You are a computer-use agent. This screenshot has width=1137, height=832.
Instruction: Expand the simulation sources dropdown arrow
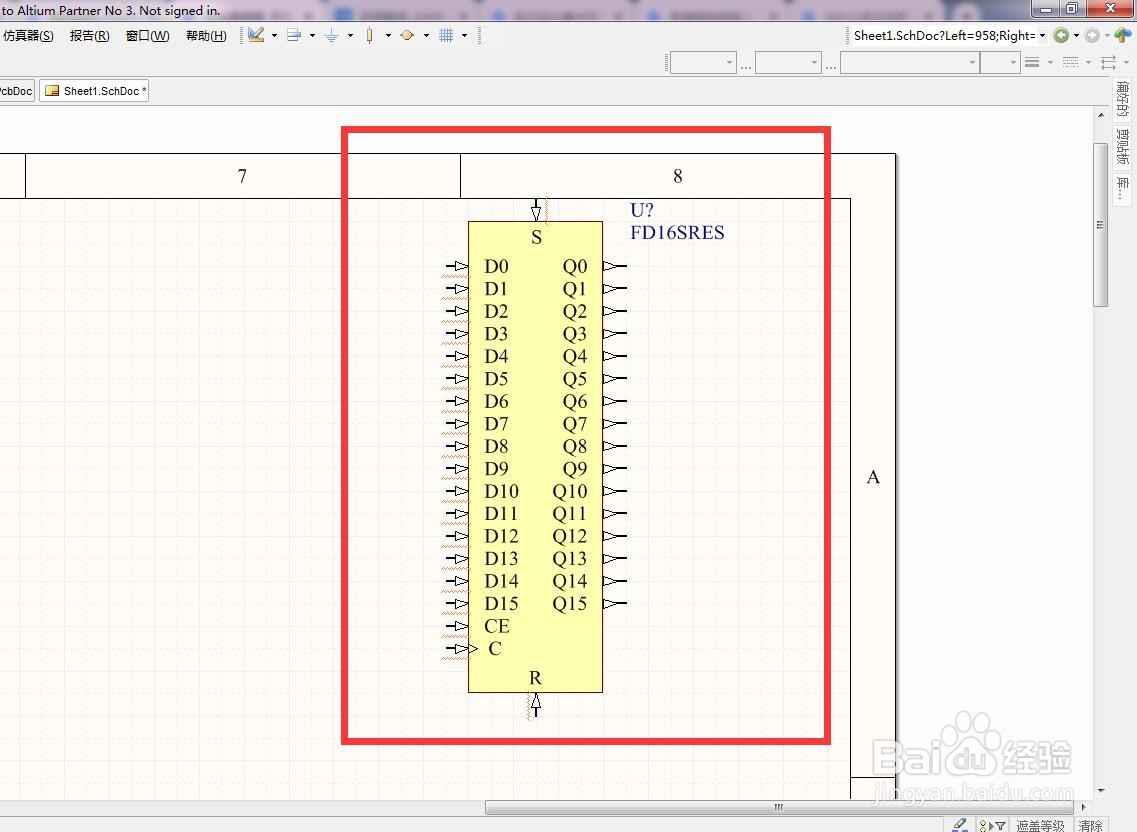(x=426, y=35)
